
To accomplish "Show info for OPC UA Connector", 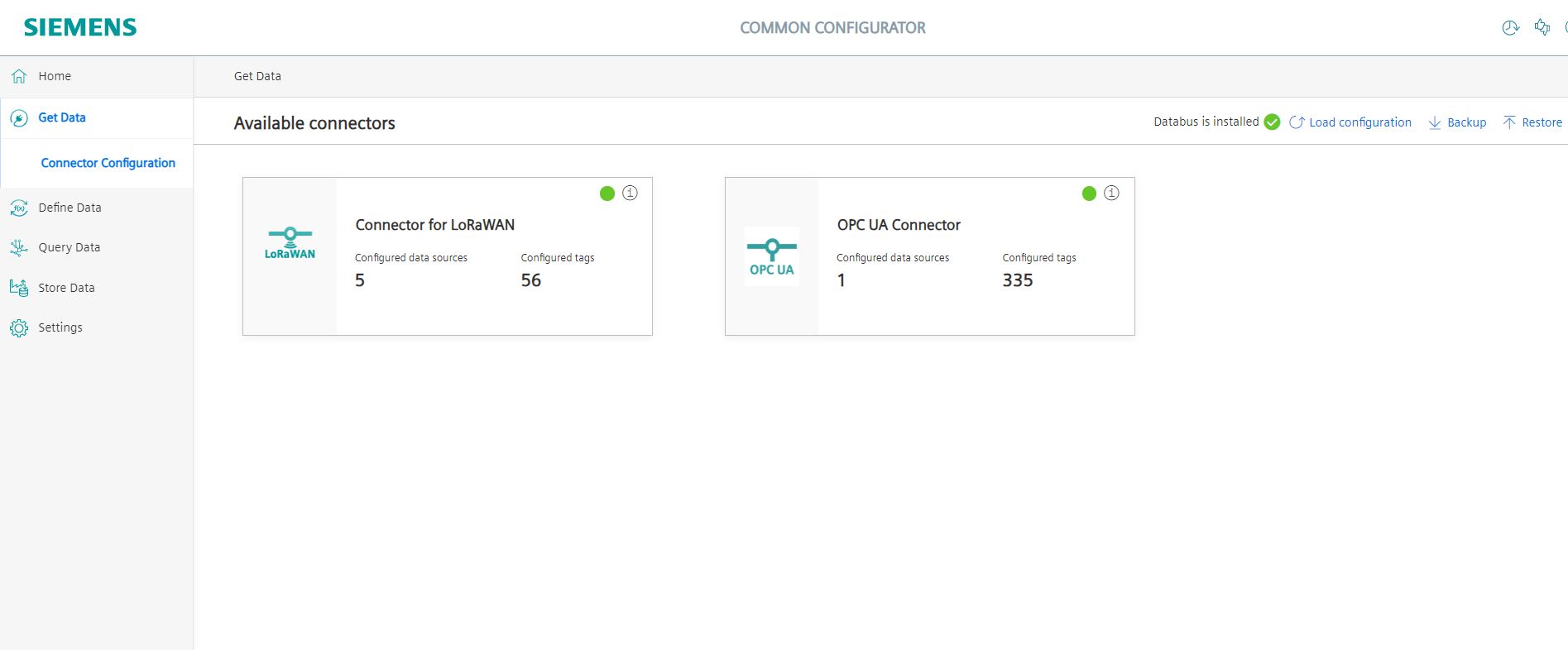I will point(1111,193).
